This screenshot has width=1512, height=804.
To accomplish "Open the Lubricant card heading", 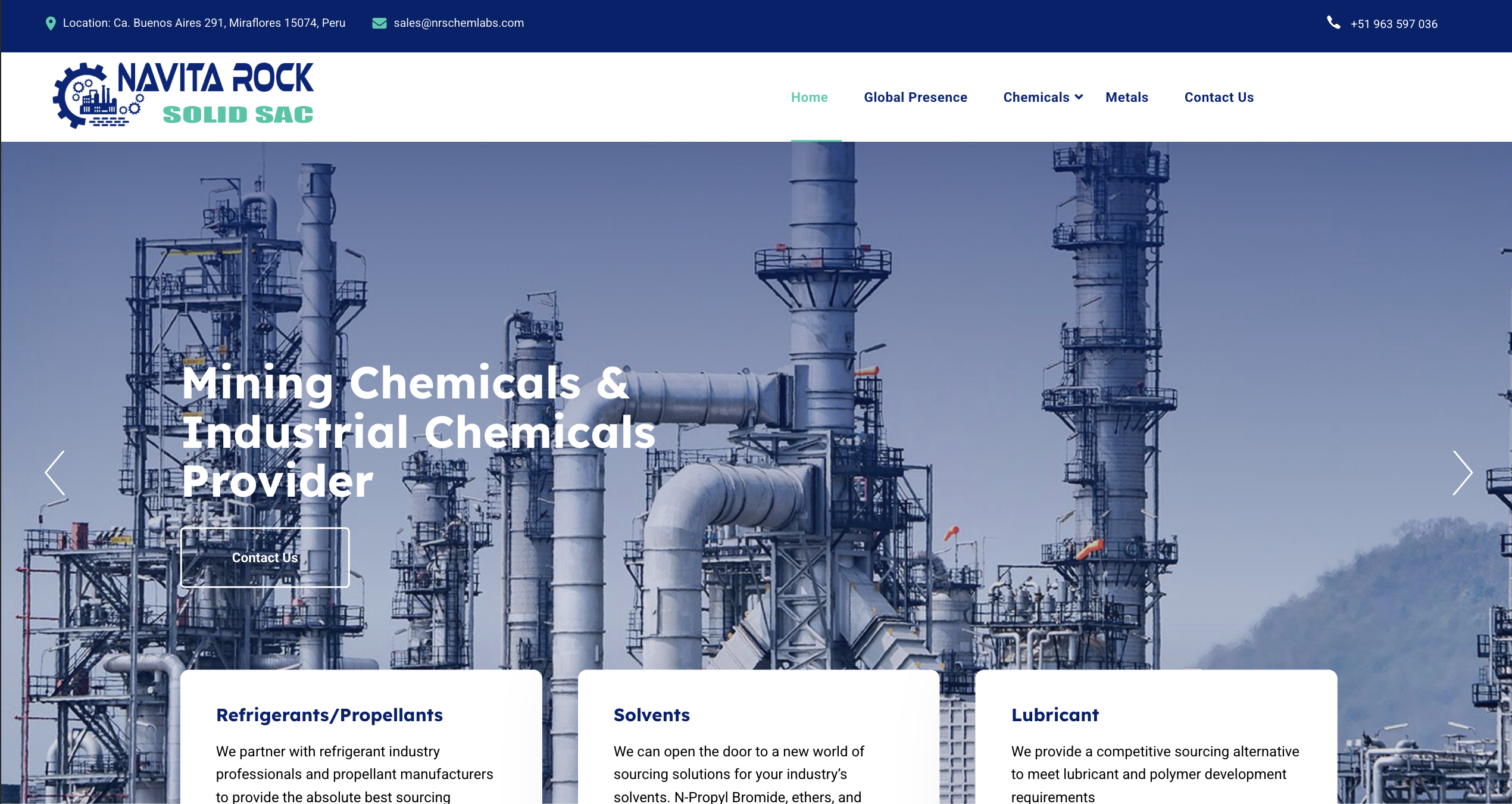I will point(1055,715).
